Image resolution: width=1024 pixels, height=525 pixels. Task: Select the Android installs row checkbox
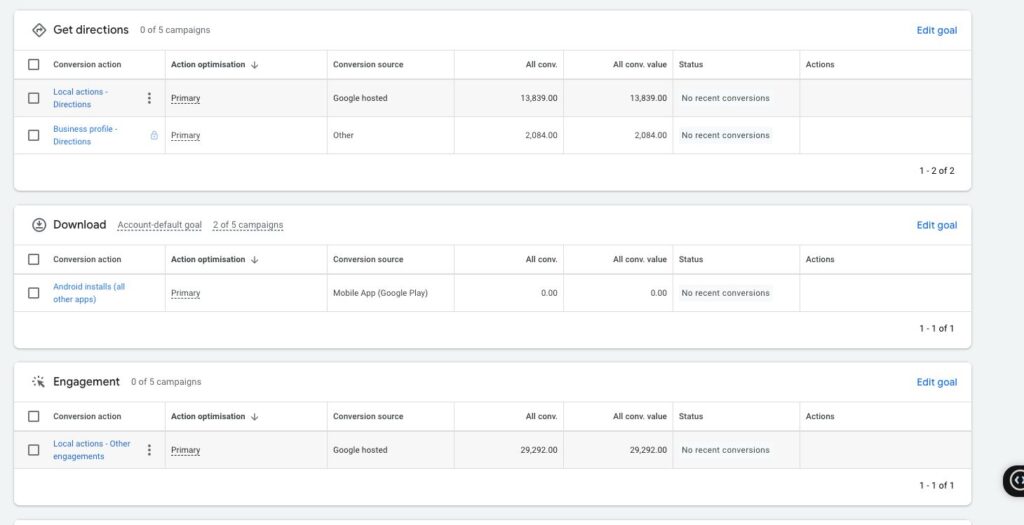click(x=34, y=293)
